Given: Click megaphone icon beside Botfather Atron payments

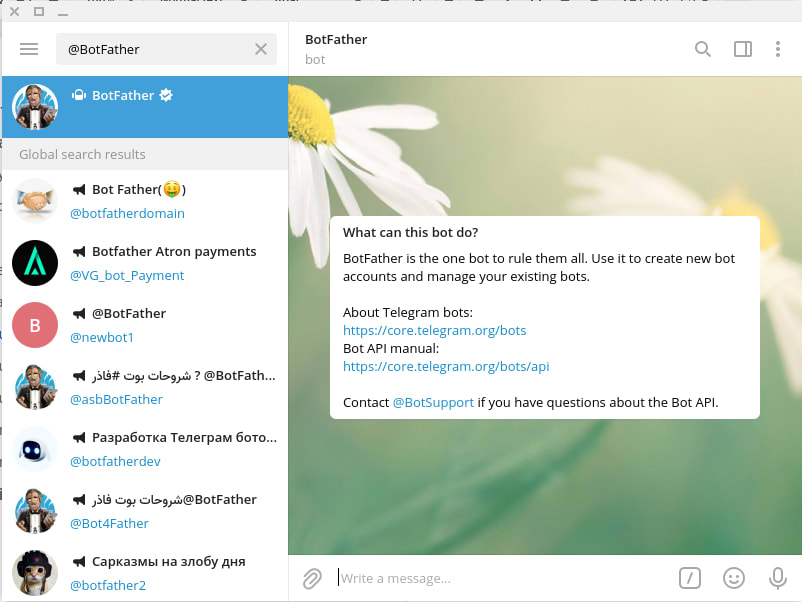Looking at the screenshot, I should click(79, 252).
